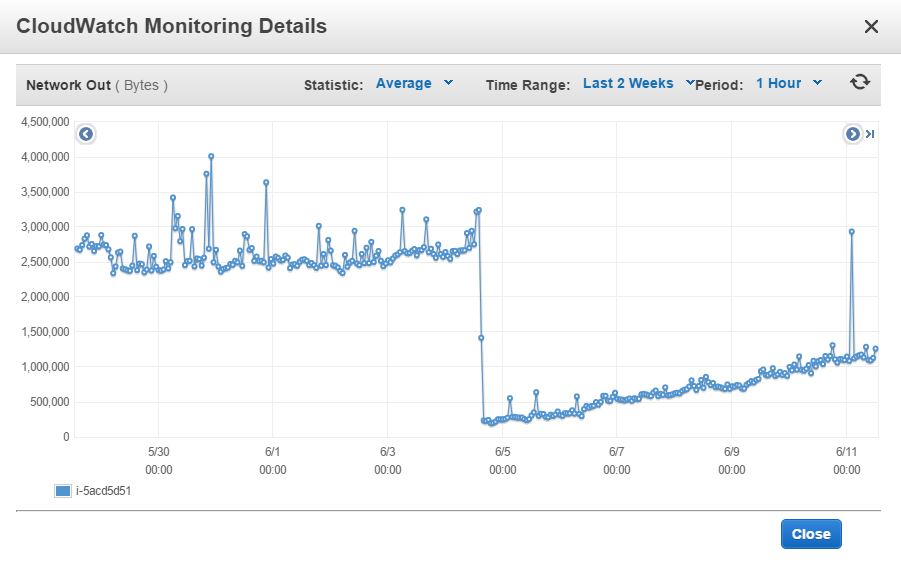The image size is (901, 565).
Task: Select the i-5acd5d51 legend label
Action: [103, 491]
